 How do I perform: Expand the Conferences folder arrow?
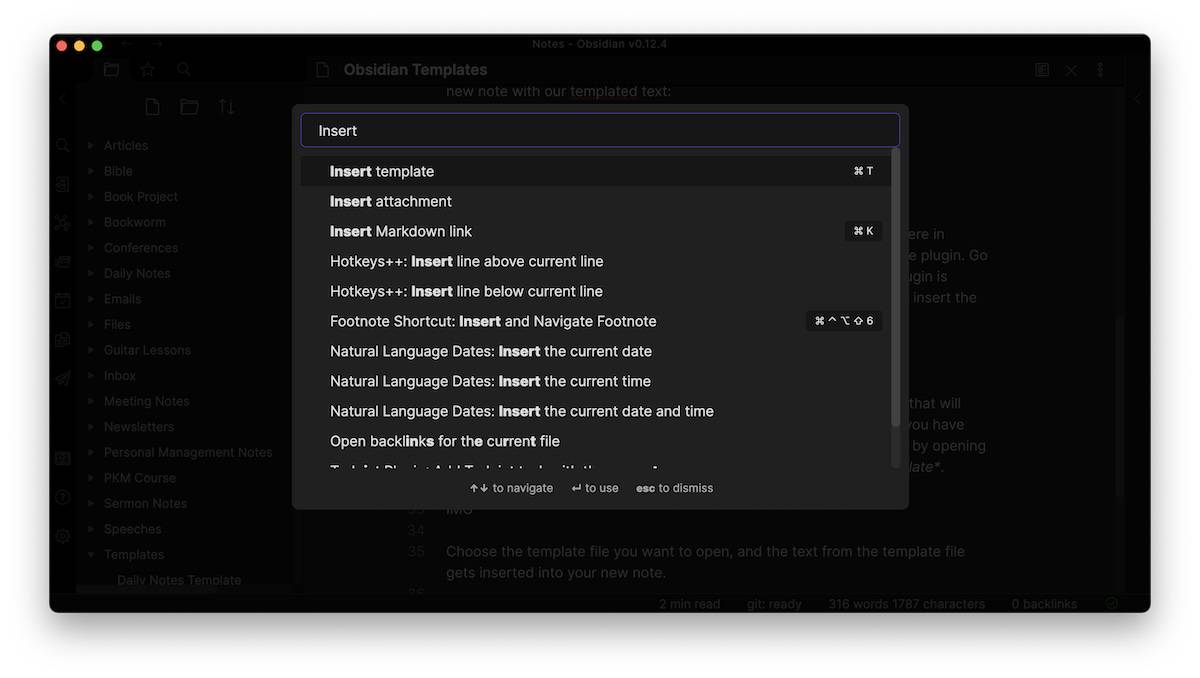coord(91,248)
